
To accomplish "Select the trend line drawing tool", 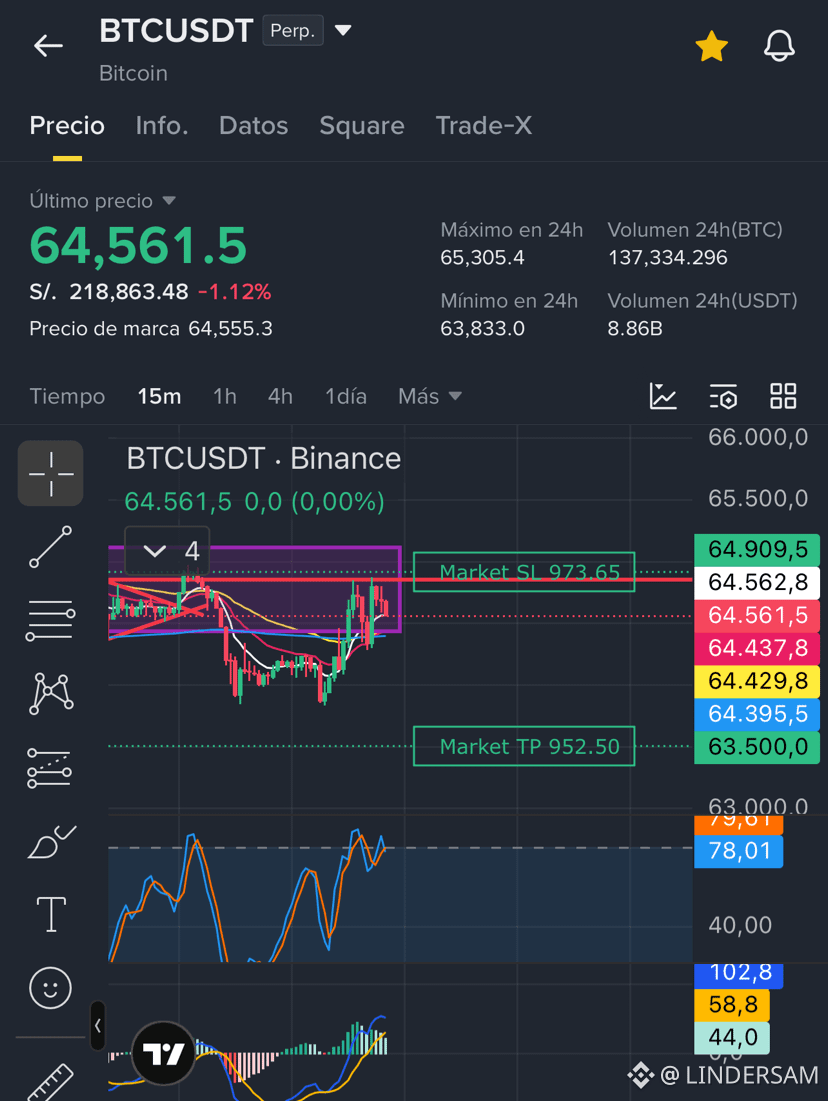I will click(51, 546).
